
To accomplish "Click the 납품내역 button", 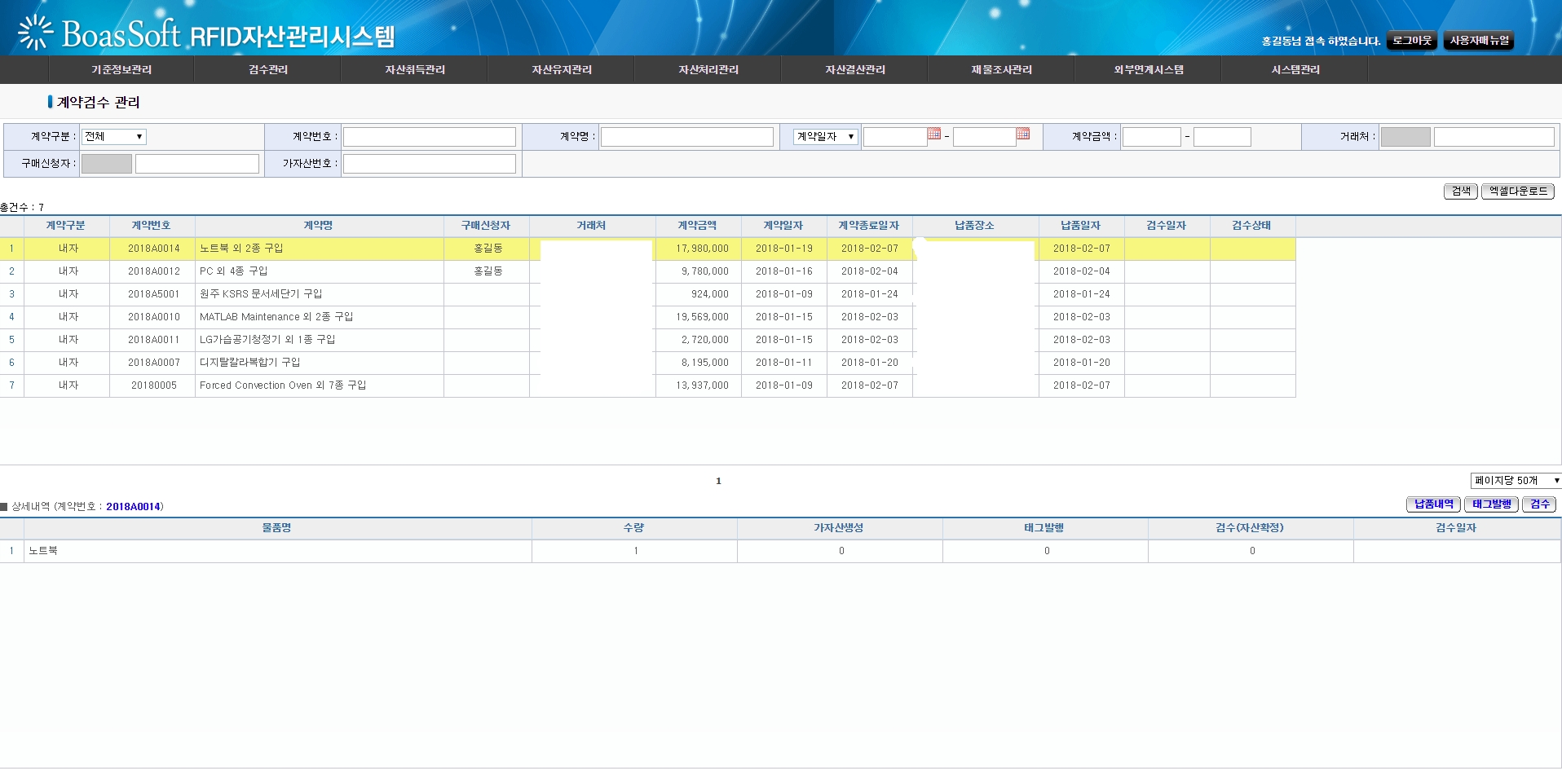I will tap(1434, 504).
